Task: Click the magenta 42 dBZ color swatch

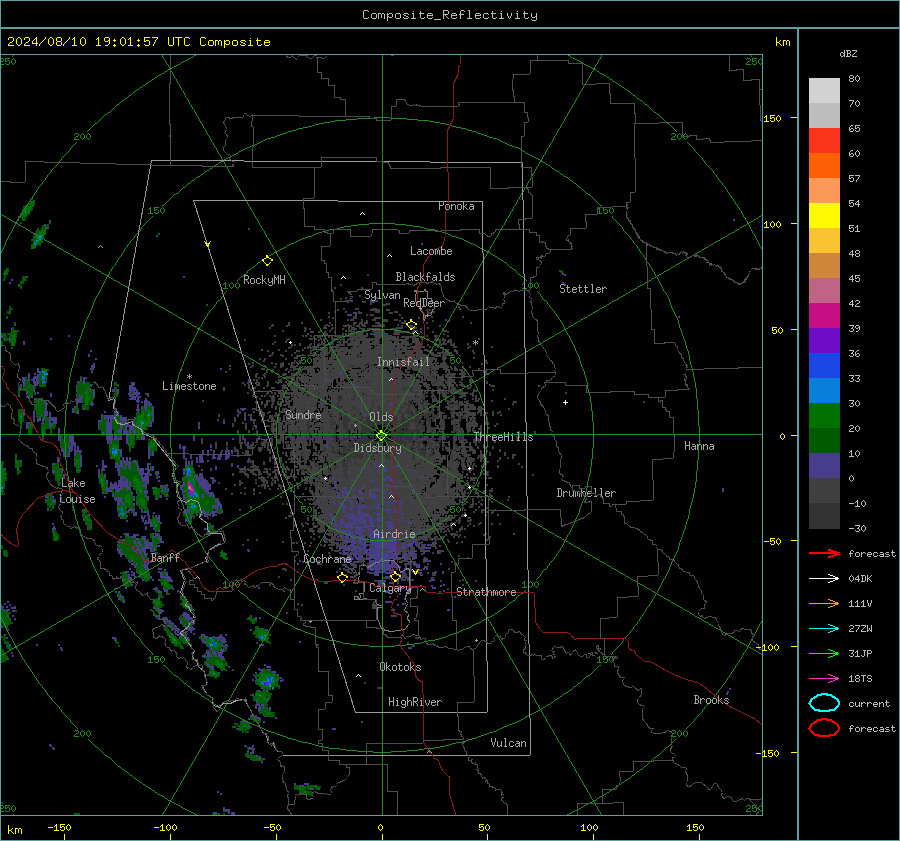Action: [x=824, y=315]
